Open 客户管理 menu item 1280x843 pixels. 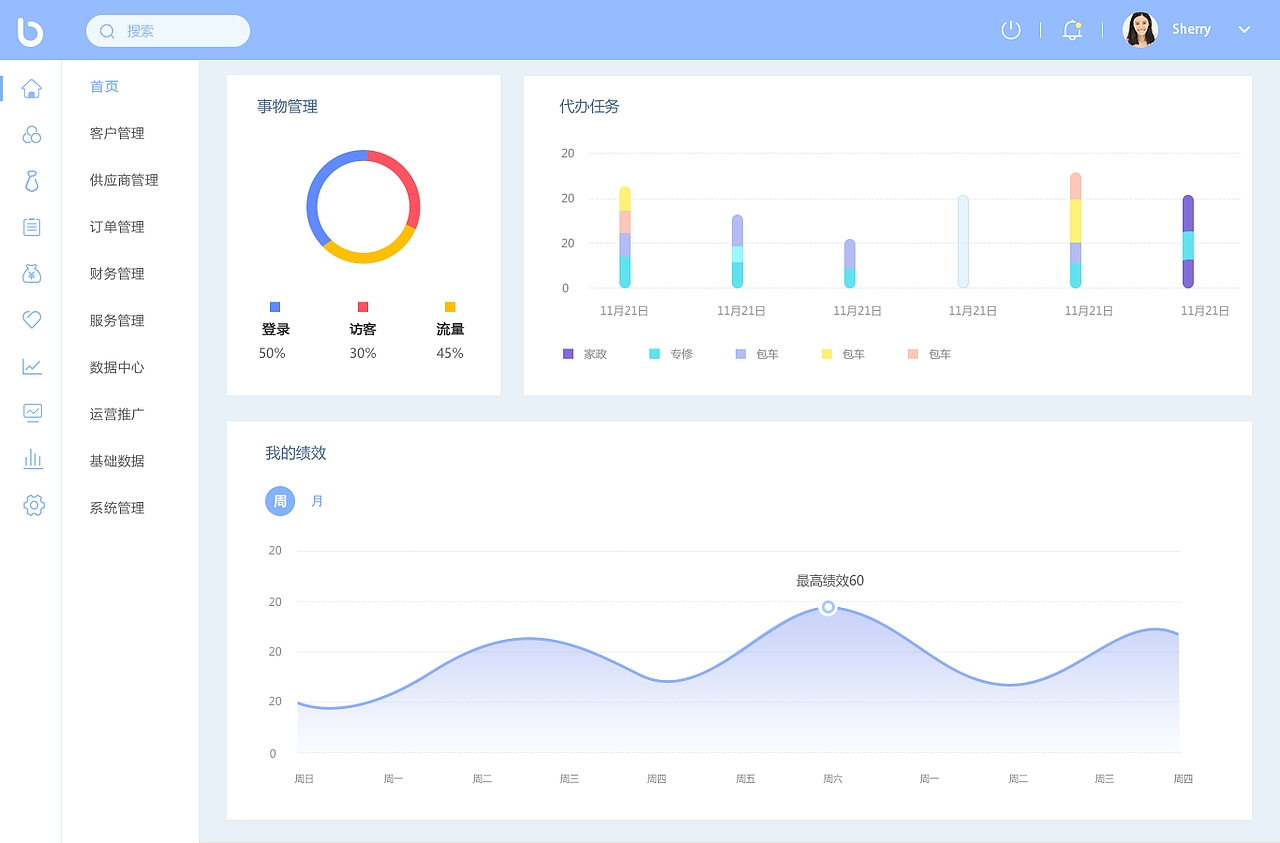tap(117, 133)
